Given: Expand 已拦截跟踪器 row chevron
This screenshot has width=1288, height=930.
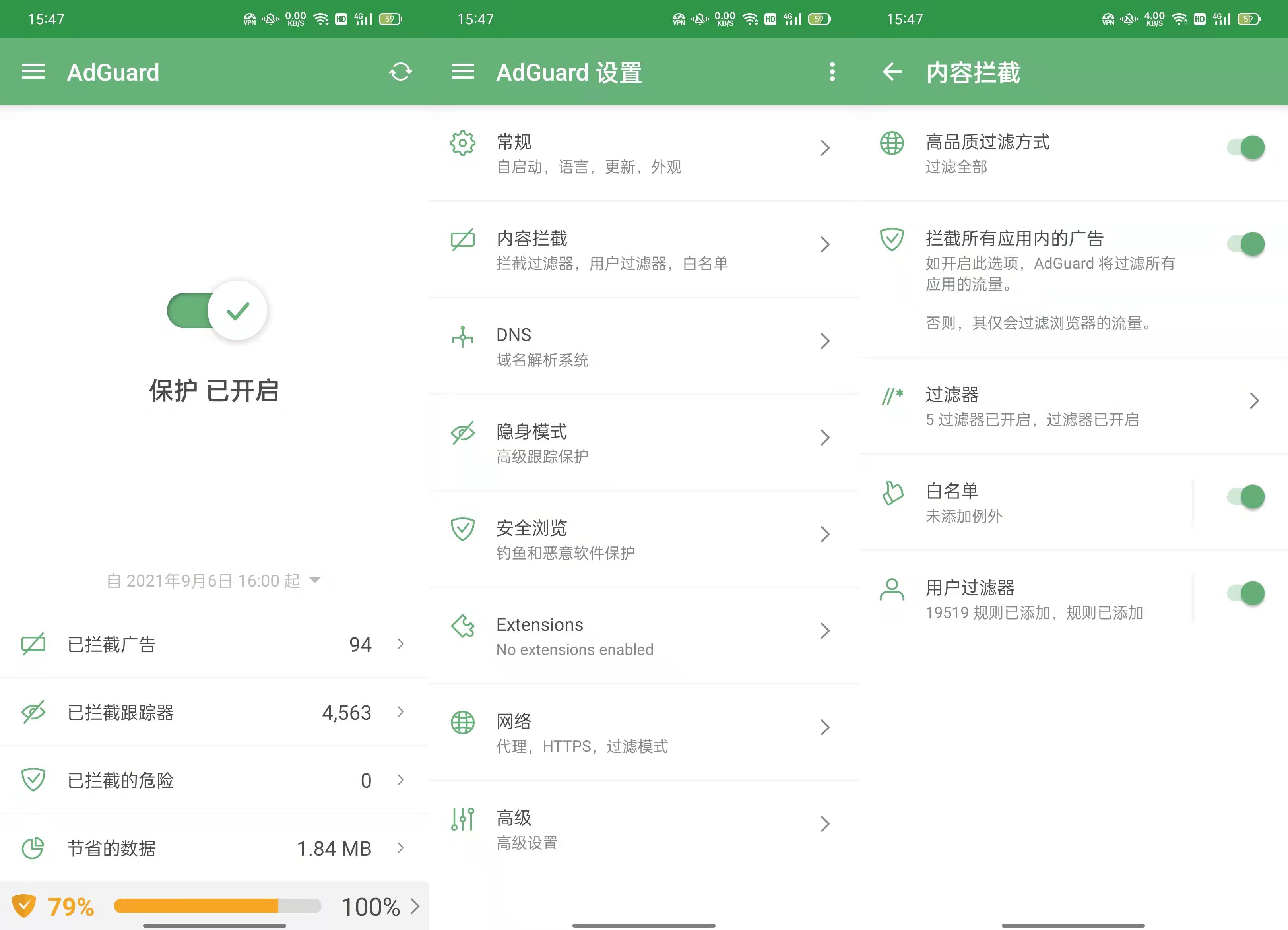Looking at the screenshot, I should (x=400, y=712).
